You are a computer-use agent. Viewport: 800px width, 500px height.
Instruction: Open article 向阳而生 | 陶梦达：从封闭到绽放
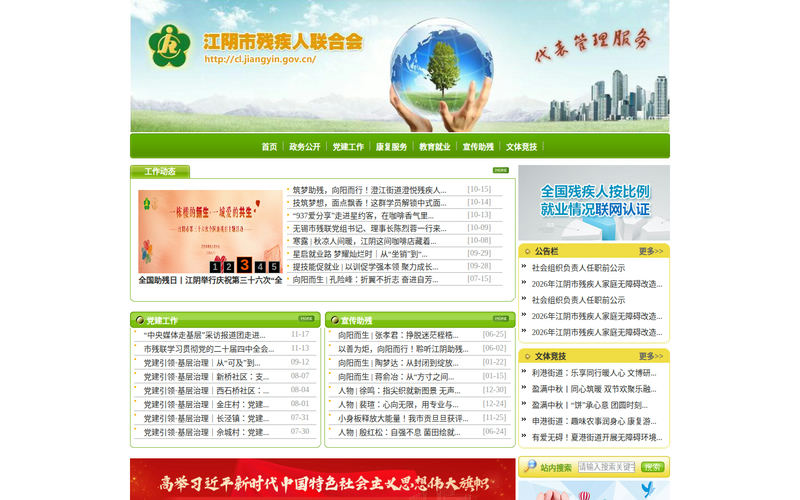click(x=398, y=363)
